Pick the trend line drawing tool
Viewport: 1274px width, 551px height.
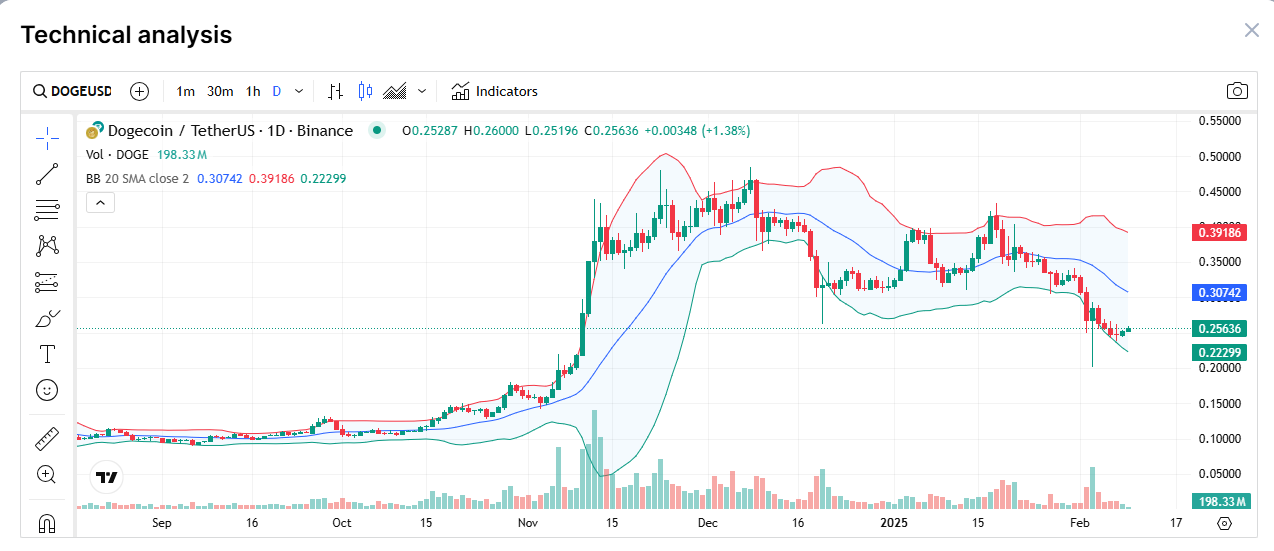(x=47, y=173)
